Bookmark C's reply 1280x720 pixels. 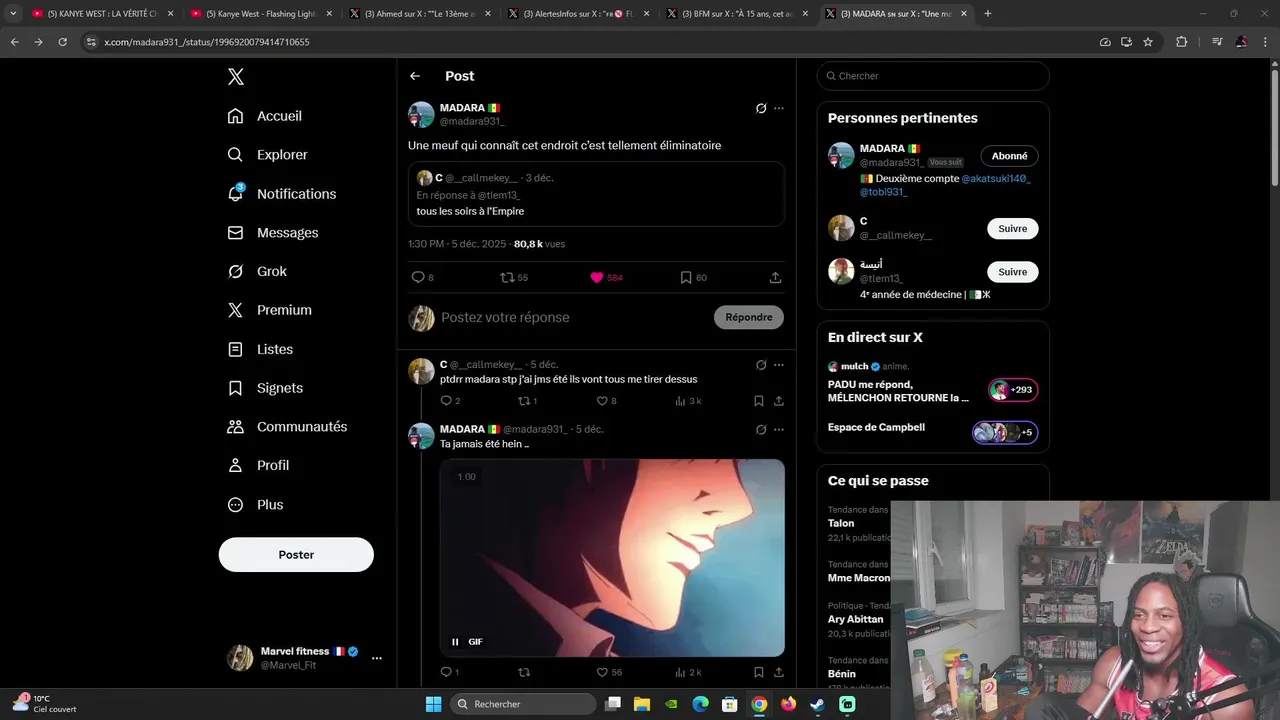(x=759, y=401)
